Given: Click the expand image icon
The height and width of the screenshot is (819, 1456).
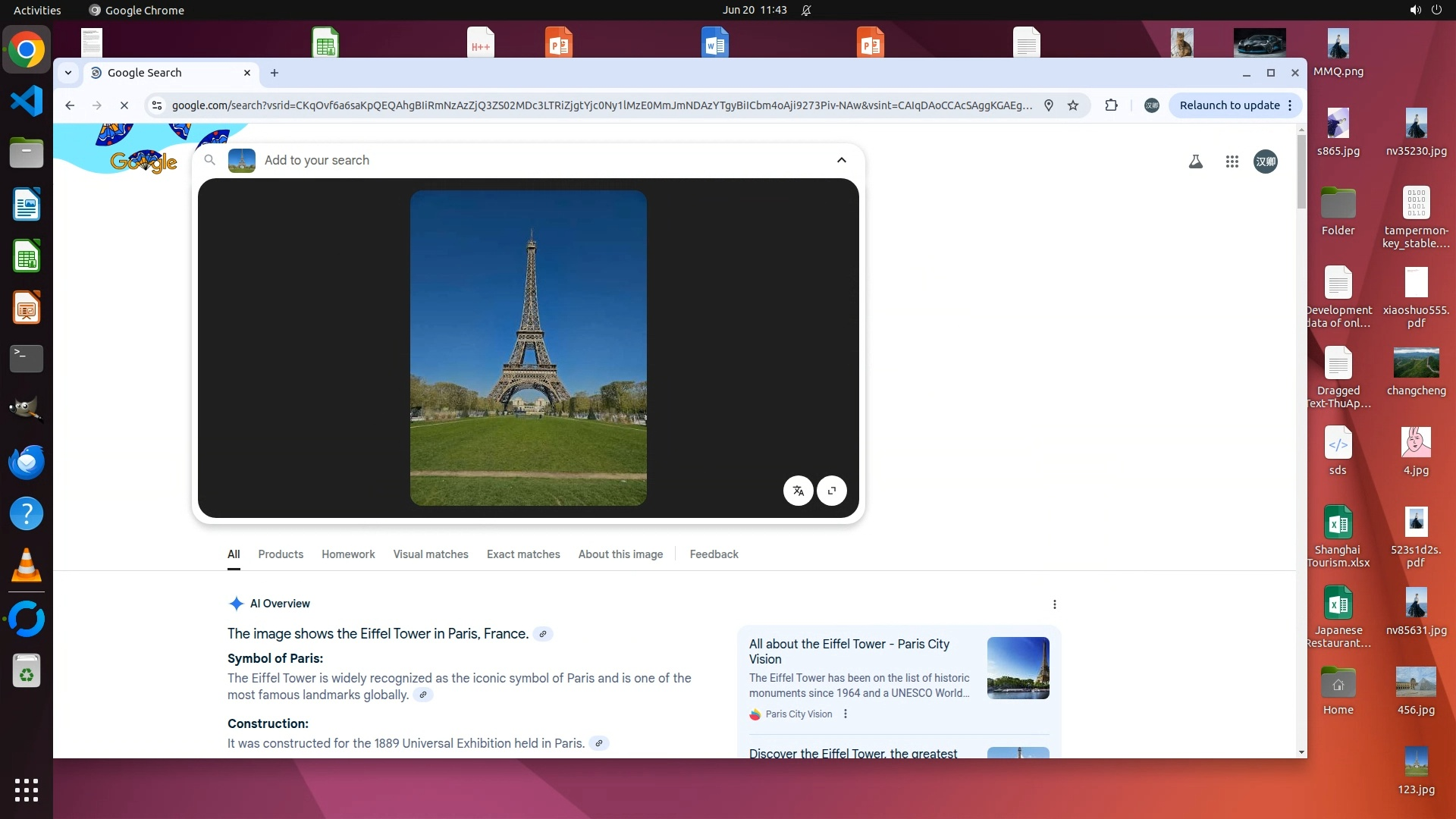Looking at the screenshot, I should [x=832, y=491].
